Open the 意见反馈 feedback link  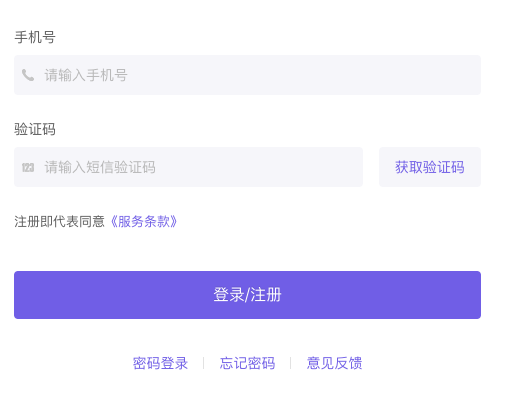tap(334, 363)
